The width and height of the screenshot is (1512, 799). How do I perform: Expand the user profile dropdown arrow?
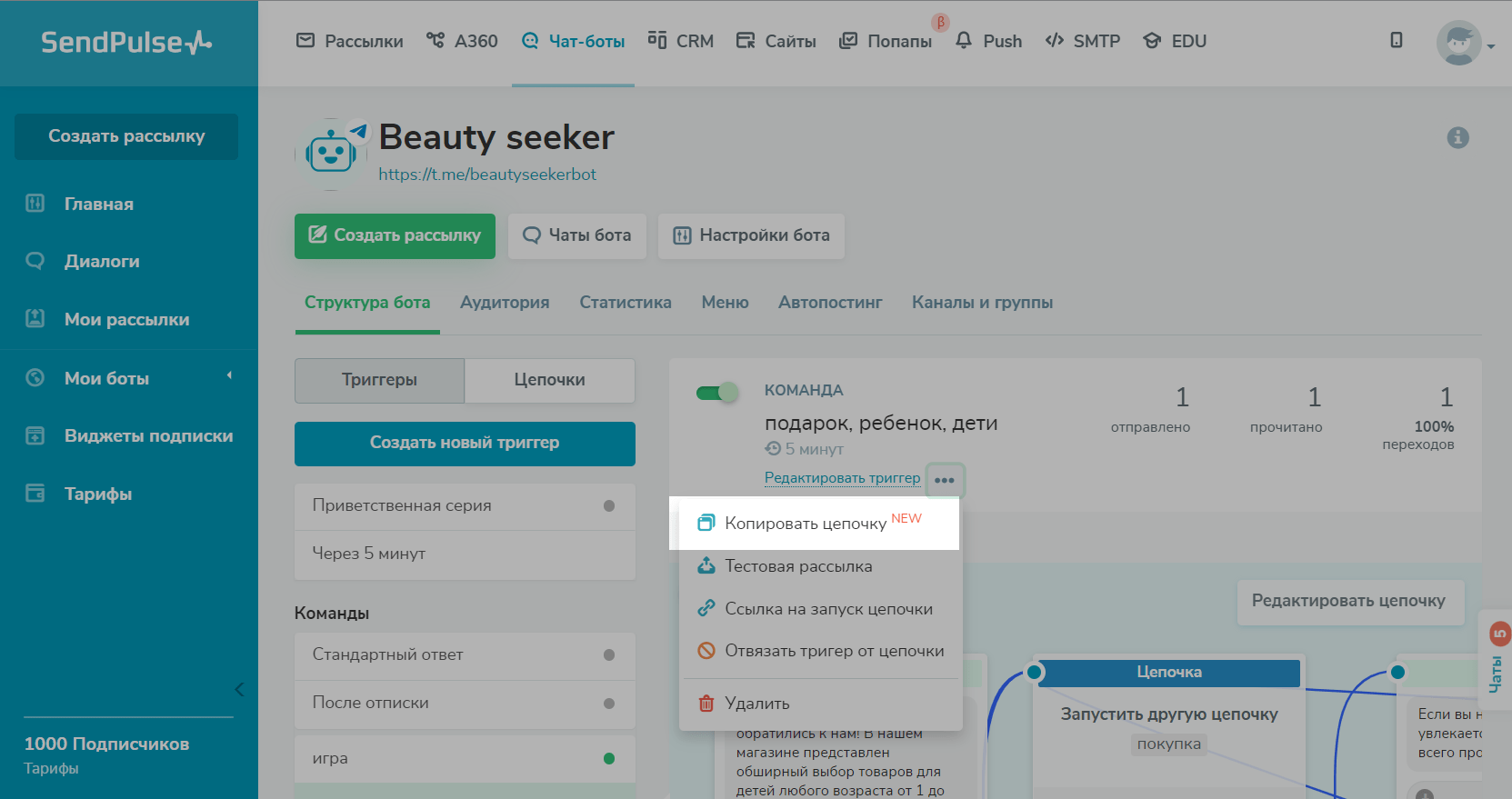coord(1491,46)
